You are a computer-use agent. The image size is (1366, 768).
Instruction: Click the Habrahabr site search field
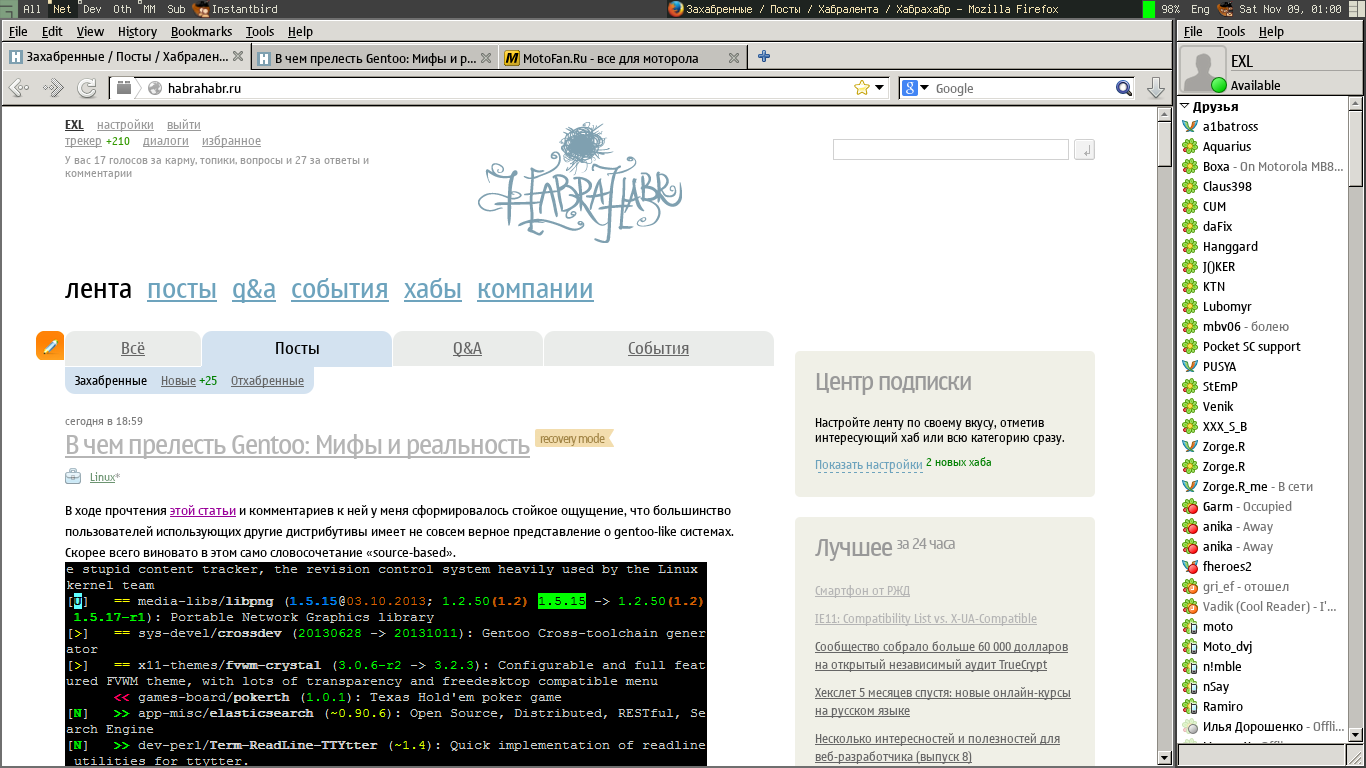tap(950, 150)
